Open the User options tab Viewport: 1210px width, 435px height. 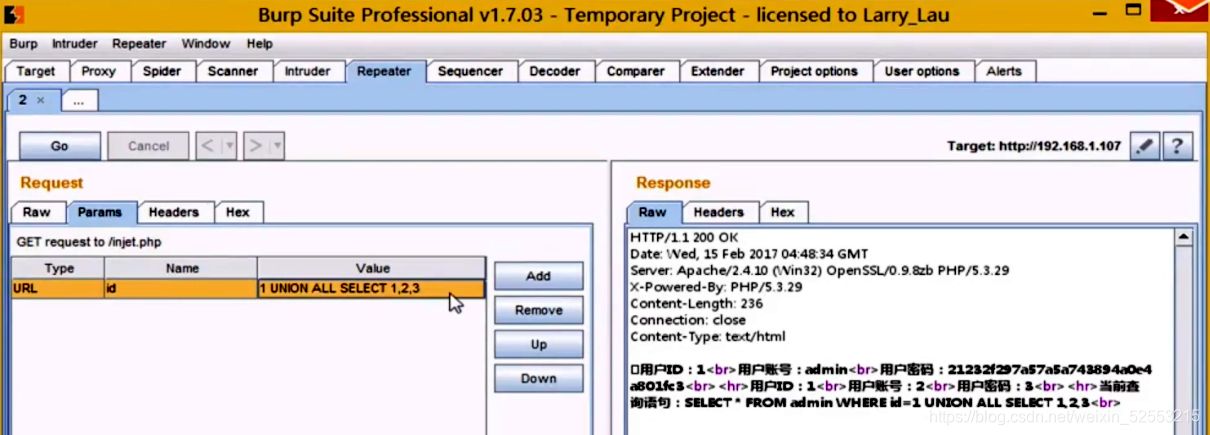[x=922, y=71]
